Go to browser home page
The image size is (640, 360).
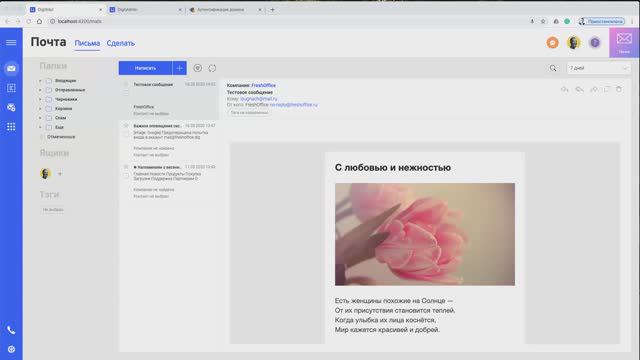pos(39,21)
